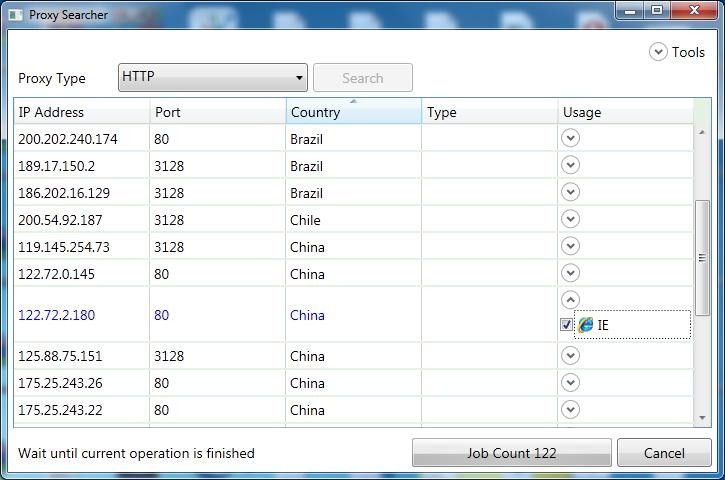Viewport: 725px width, 480px height.
Task: Sort by the Country column header
Action: [354, 112]
